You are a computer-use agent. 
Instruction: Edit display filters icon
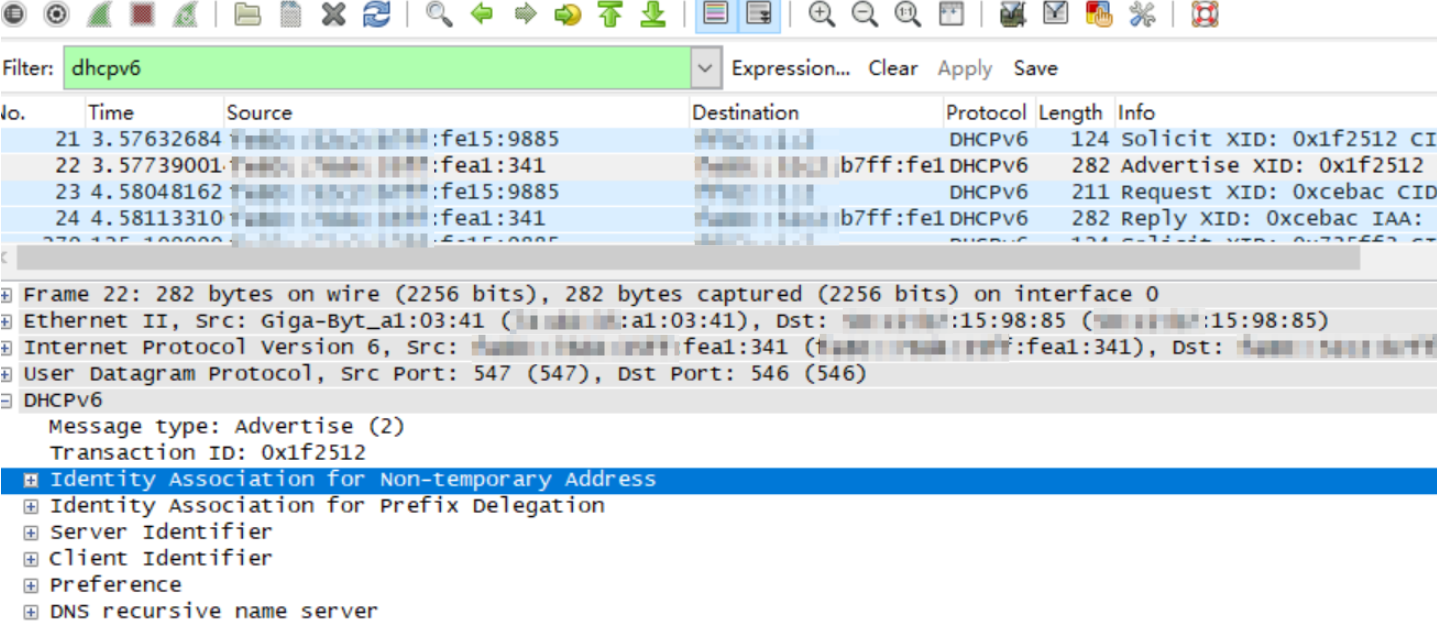coord(1055,14)
